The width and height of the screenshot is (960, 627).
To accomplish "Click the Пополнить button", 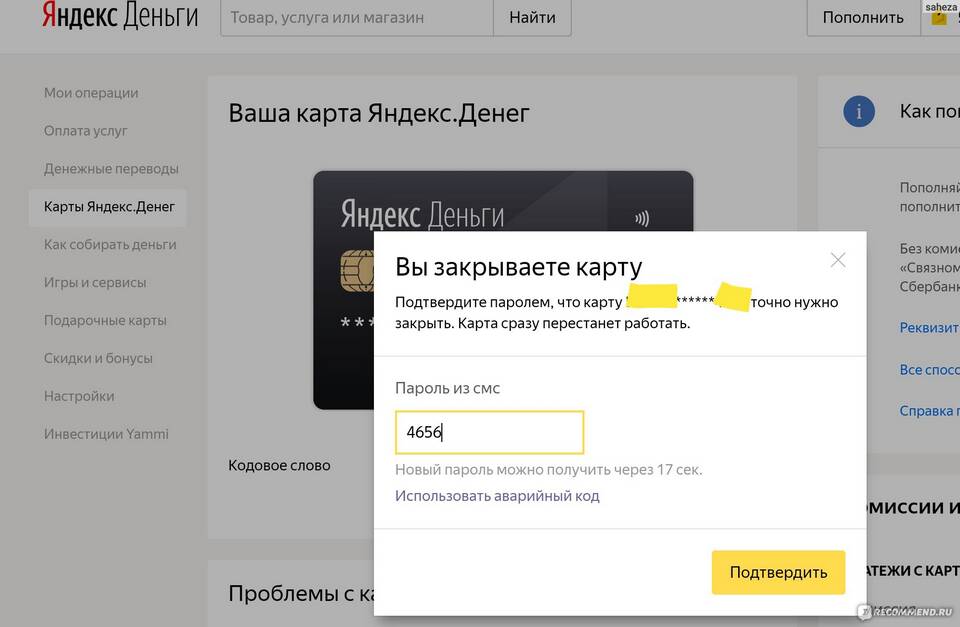I will pos(863,17).
